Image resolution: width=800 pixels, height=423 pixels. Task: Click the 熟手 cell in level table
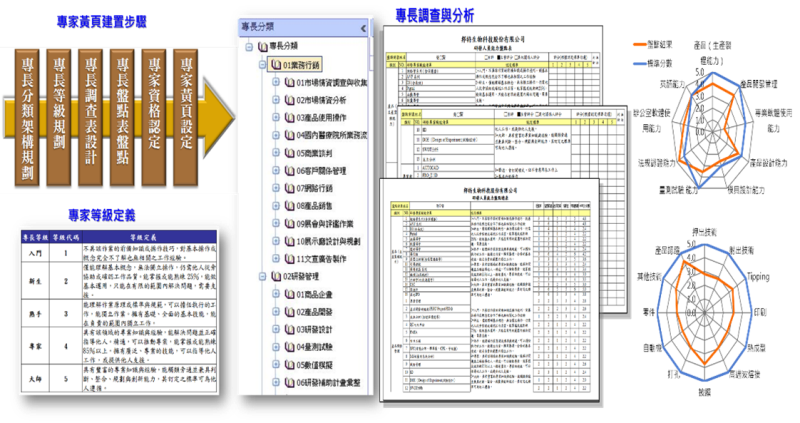click(x=35, y=314)
